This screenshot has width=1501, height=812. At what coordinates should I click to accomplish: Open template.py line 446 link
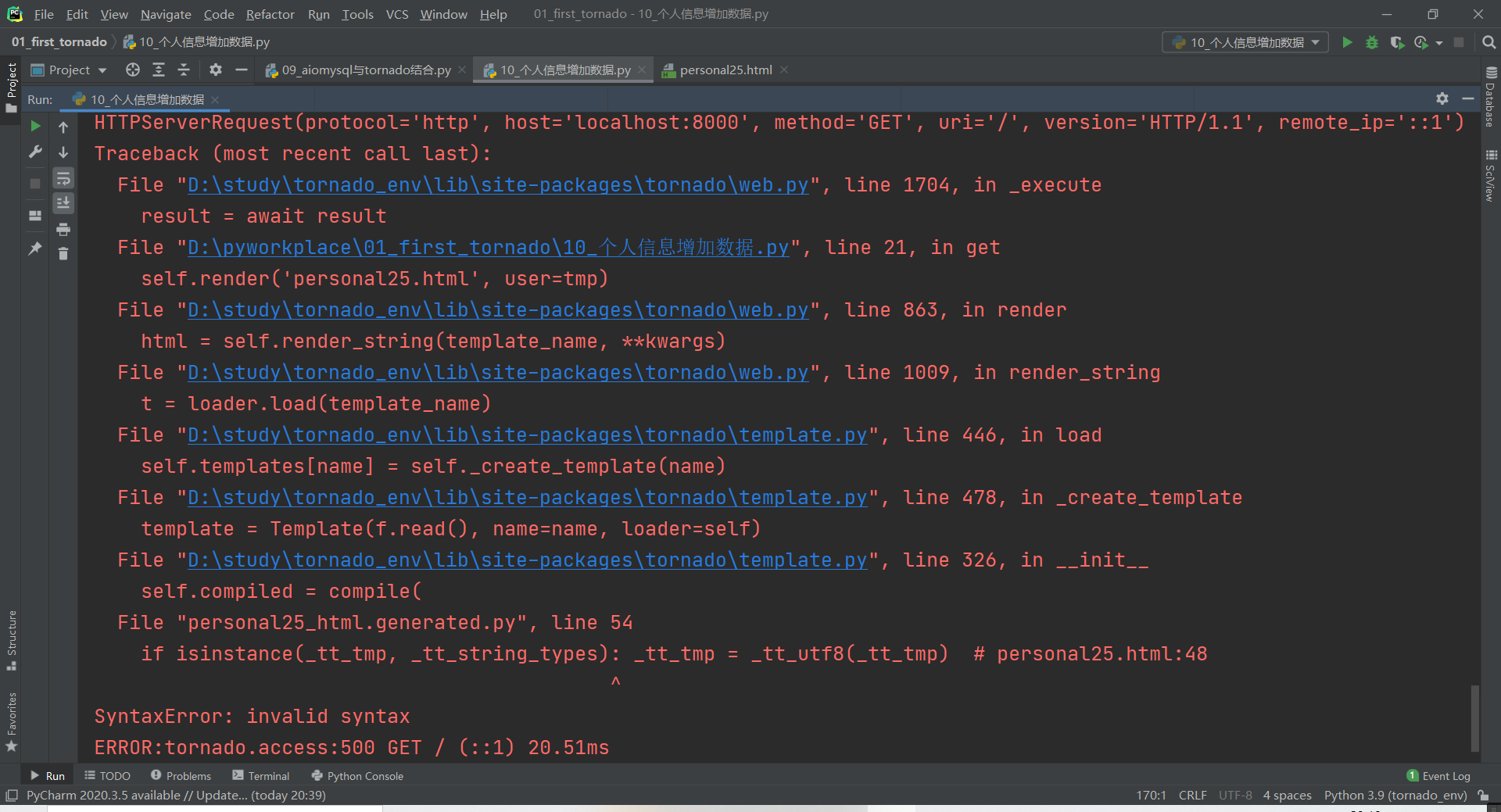[528, 435]
